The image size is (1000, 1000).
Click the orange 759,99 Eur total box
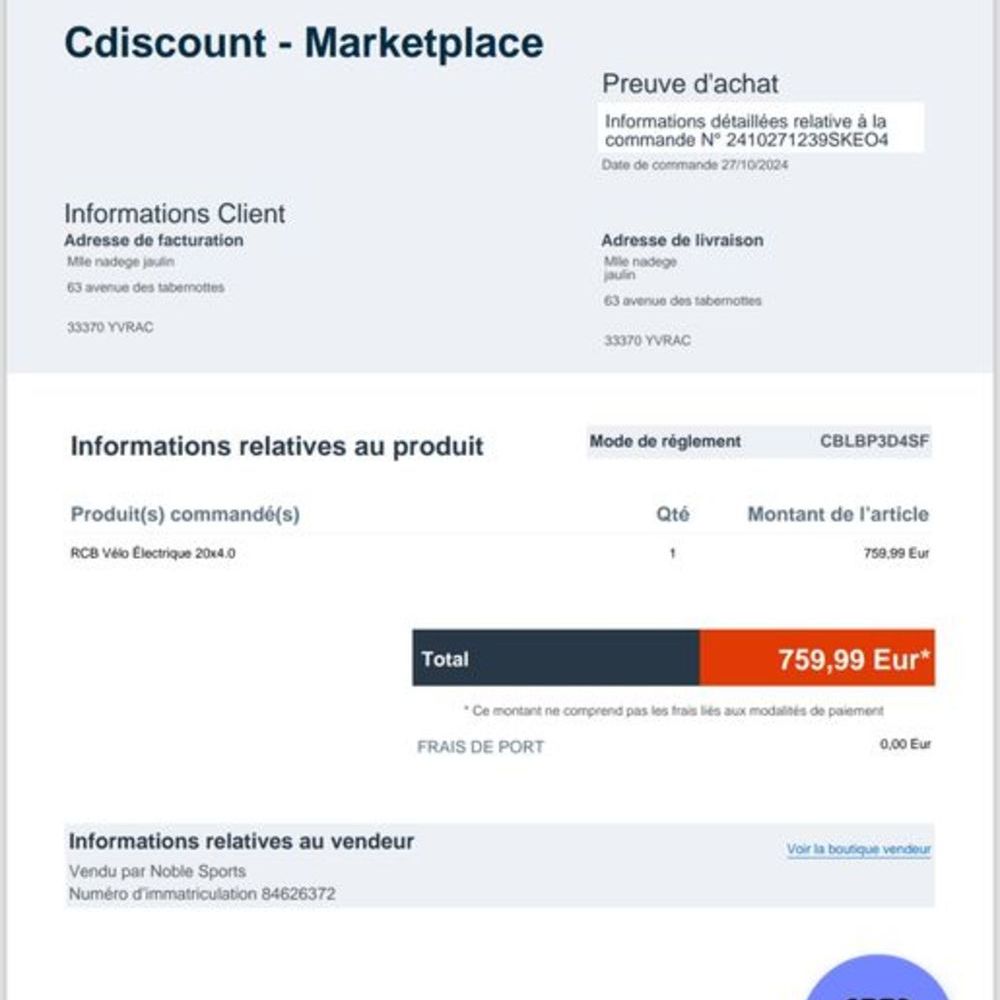[x=817, y=658]
